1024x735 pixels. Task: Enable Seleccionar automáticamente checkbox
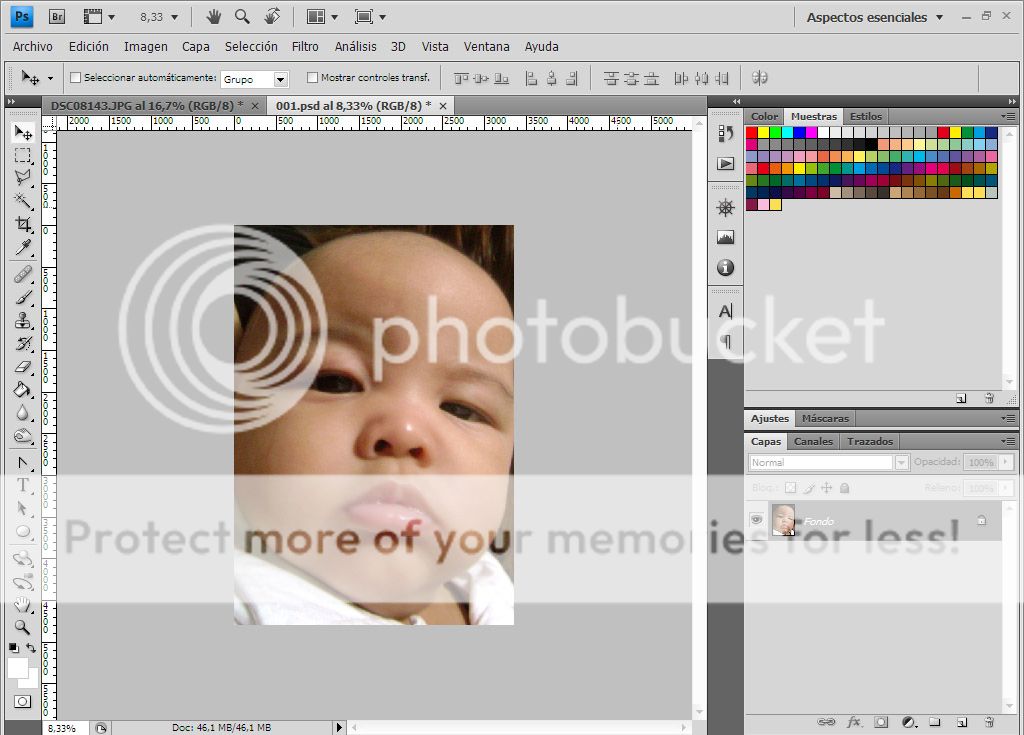[x=75, y=78]
